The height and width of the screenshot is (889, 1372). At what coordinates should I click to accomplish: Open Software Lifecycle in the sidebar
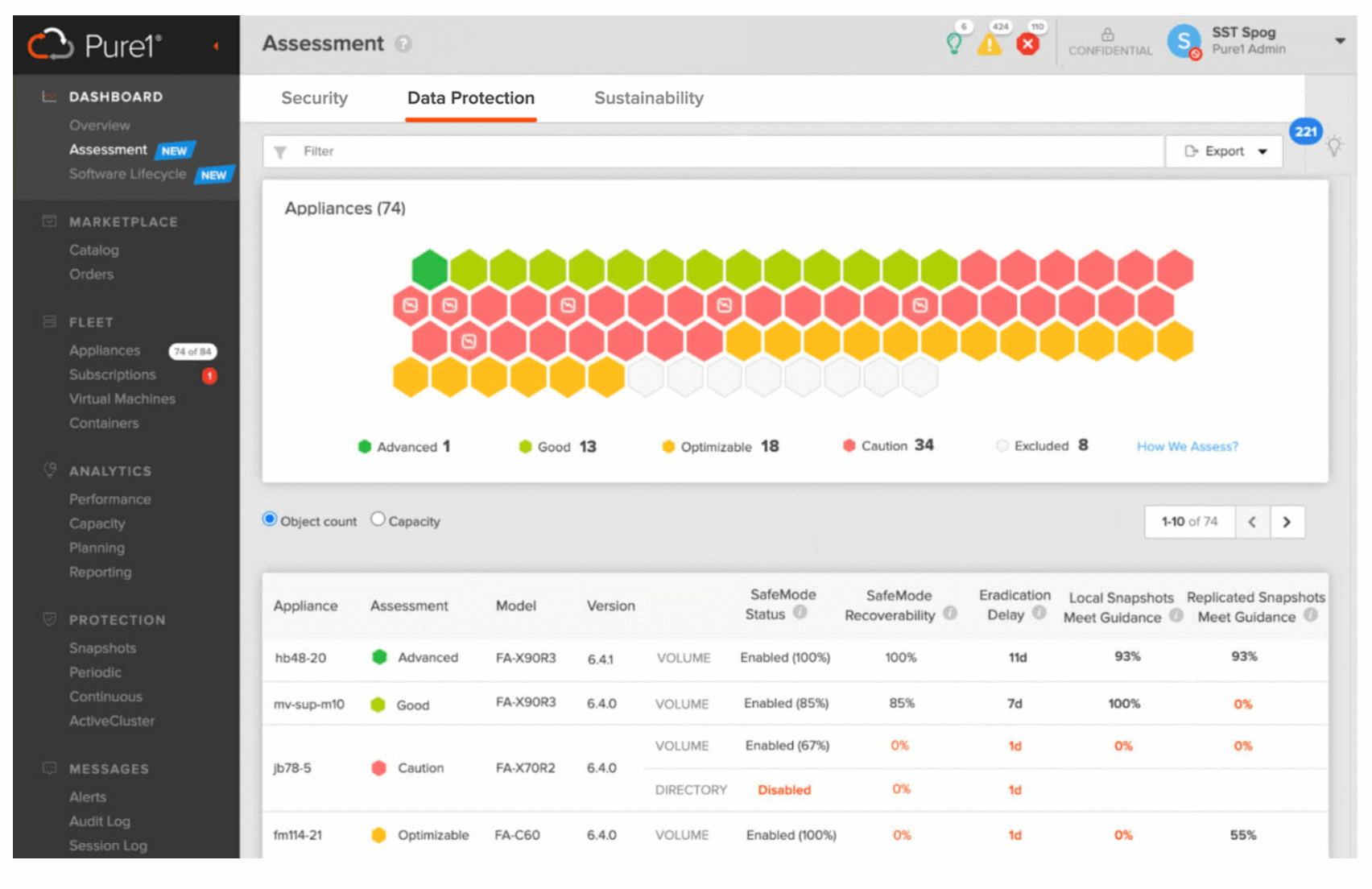[x=127, y=174]
